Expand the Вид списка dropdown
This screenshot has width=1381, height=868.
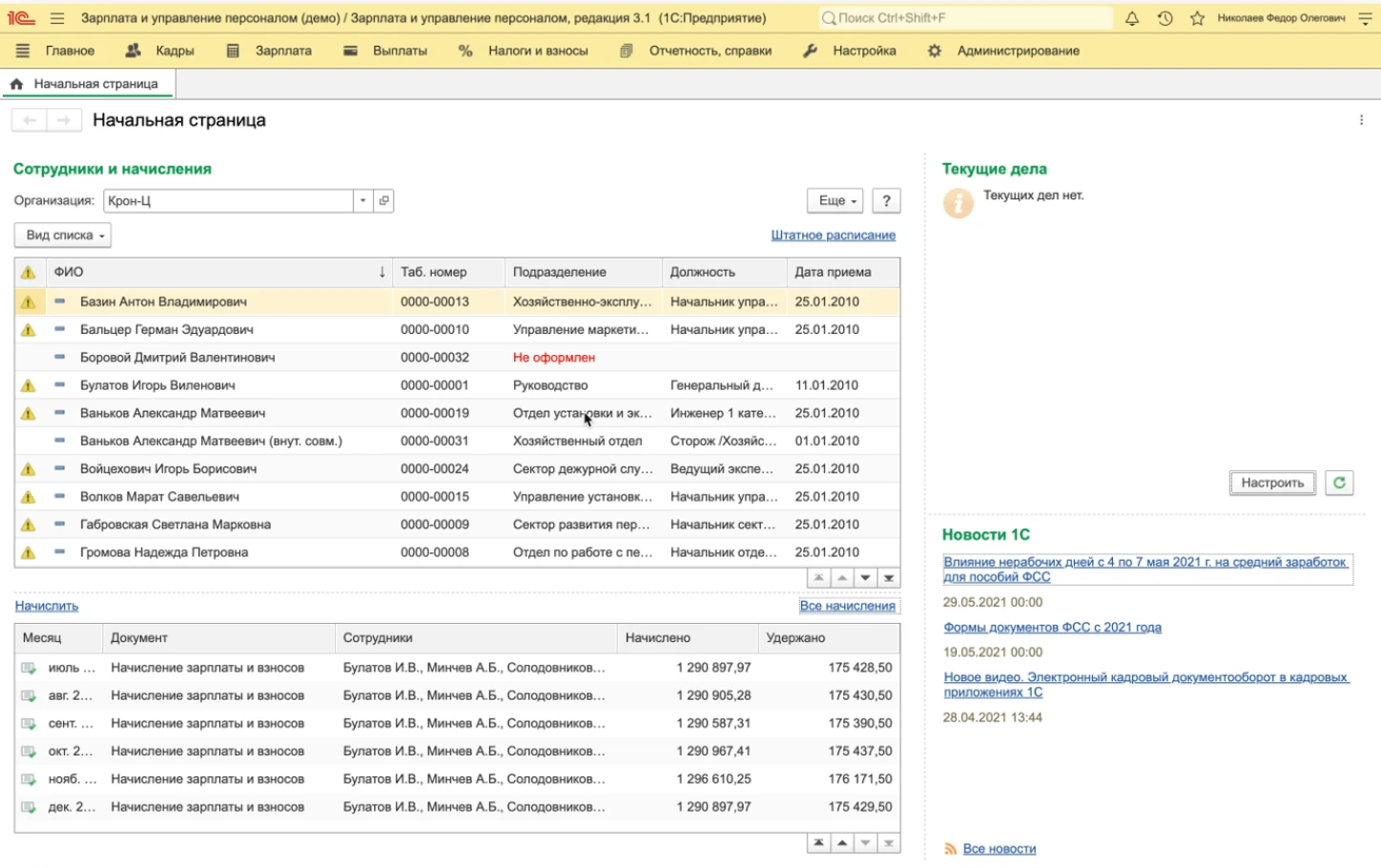point(63,235)
